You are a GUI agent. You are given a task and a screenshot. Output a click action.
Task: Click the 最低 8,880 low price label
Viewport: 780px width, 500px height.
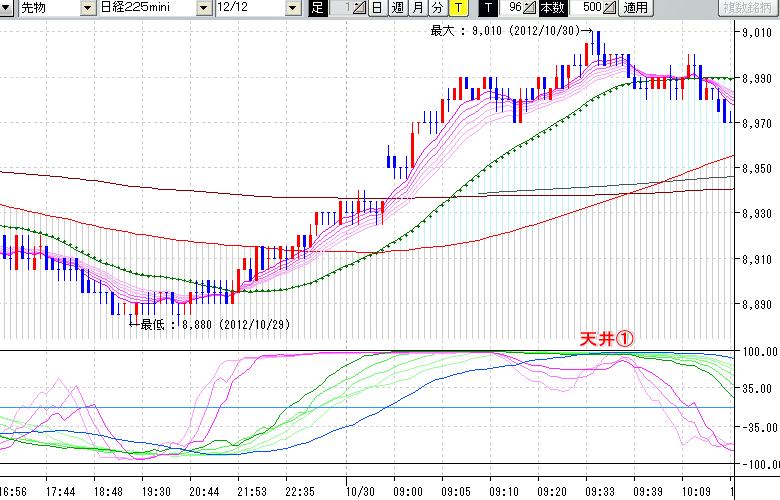pyautogui.click(x=210, y=324)
